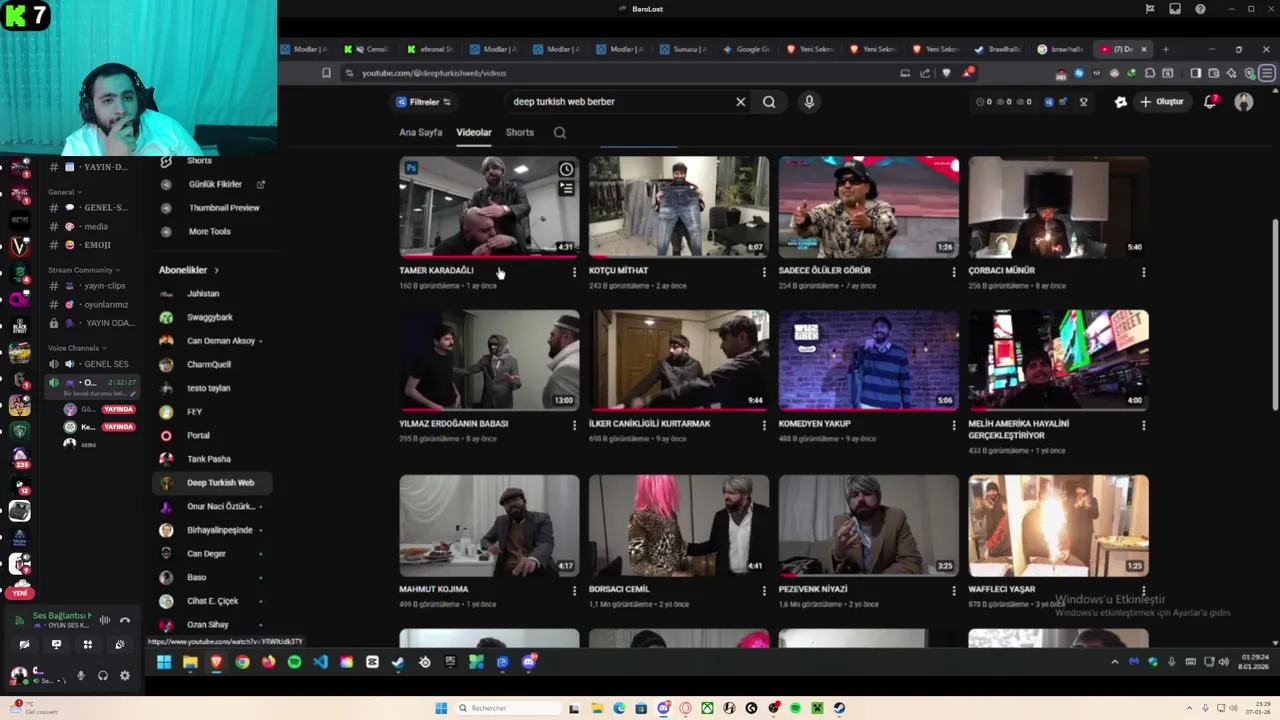
Task: Toggle Discord noise suppression icon
Action: [x=104, y=621]
